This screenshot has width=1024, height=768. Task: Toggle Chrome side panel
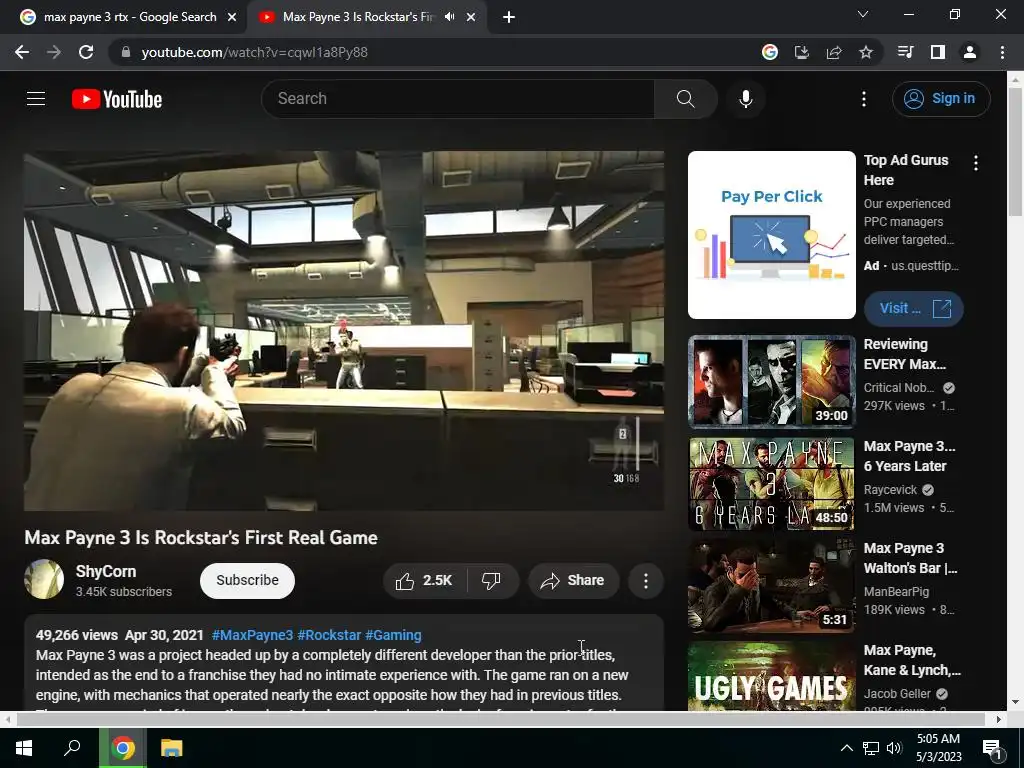pos(938,52)
